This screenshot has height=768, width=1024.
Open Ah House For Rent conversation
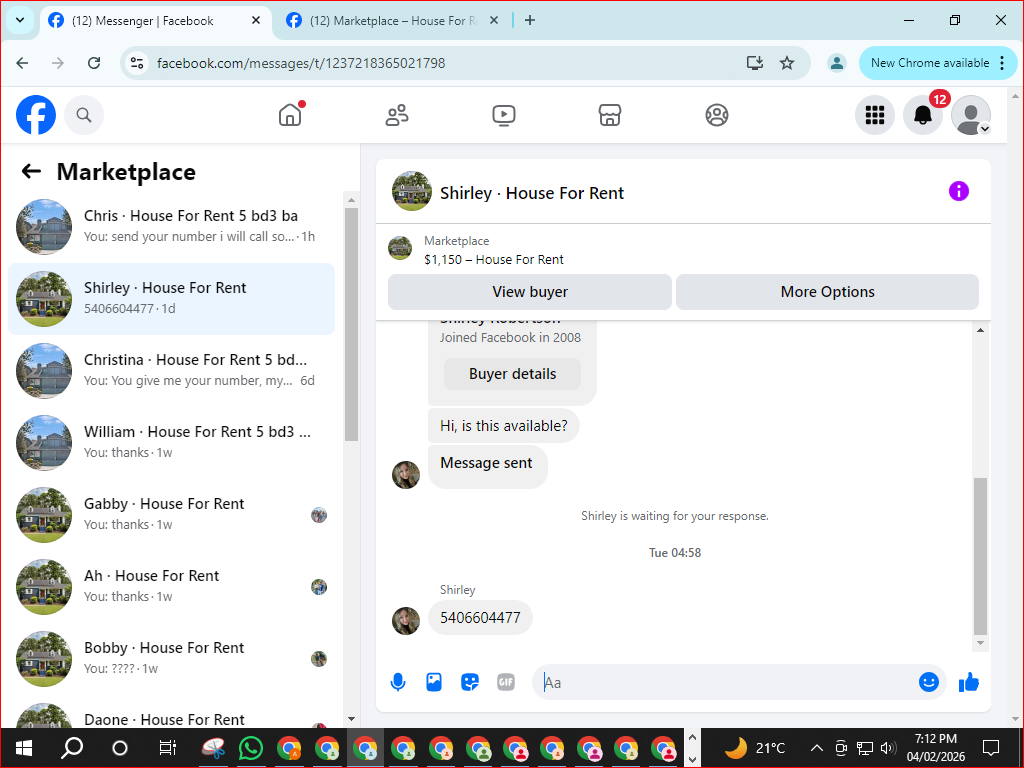[x=172, y=586]
